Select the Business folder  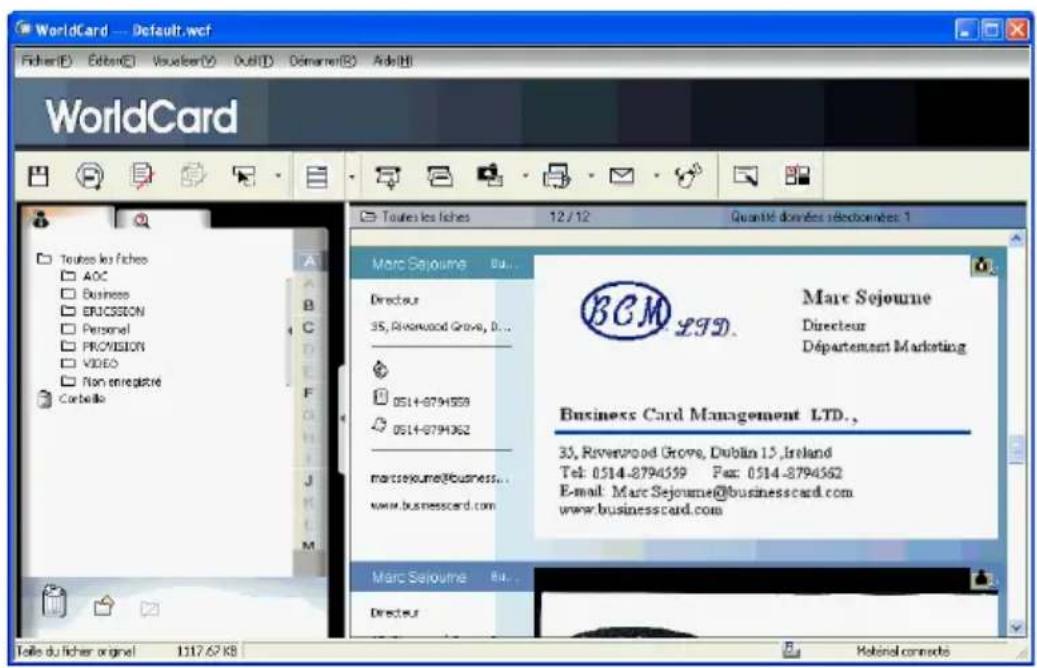coord(95,294)
